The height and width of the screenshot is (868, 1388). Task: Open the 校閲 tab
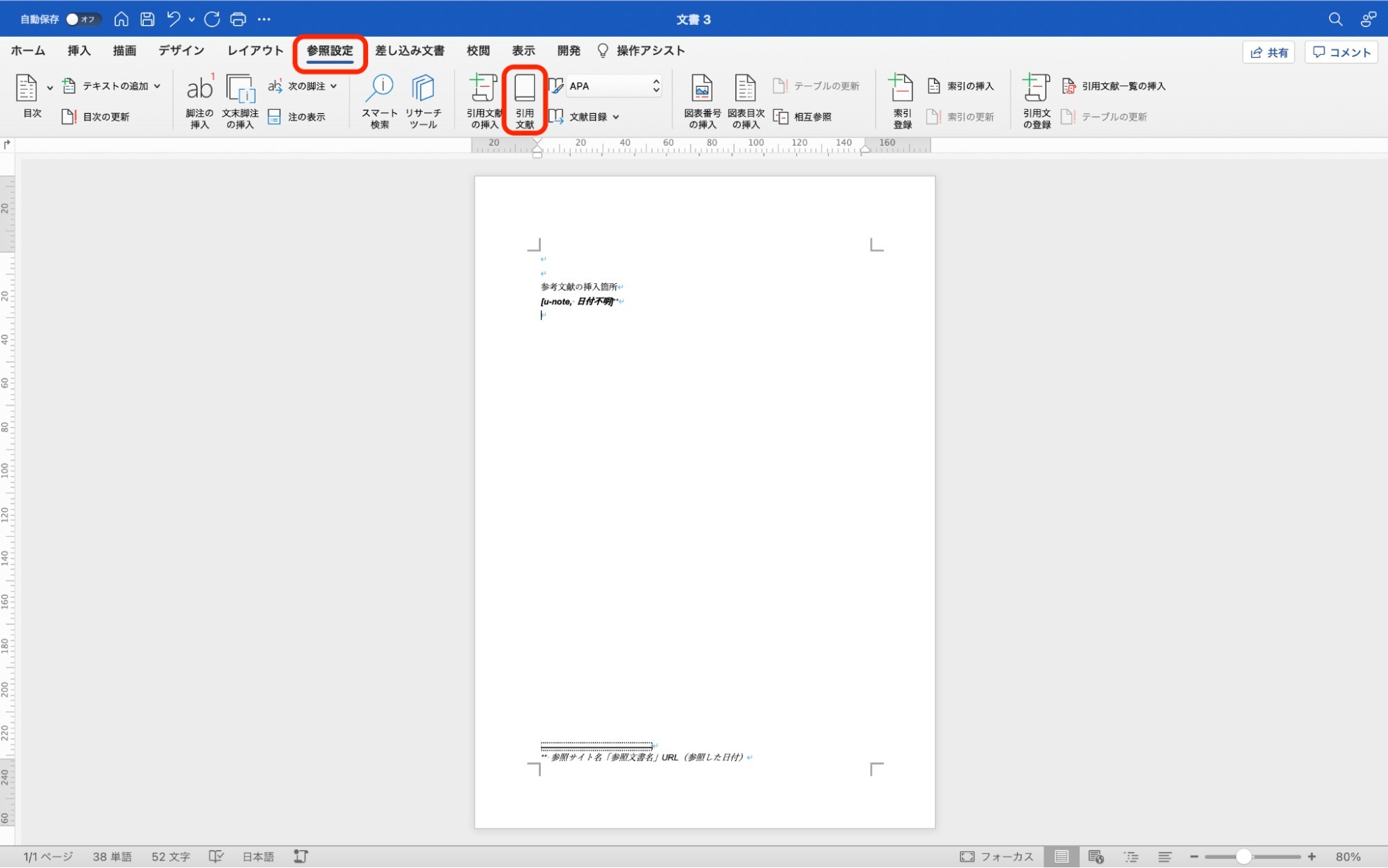click(x=478, y=51)
